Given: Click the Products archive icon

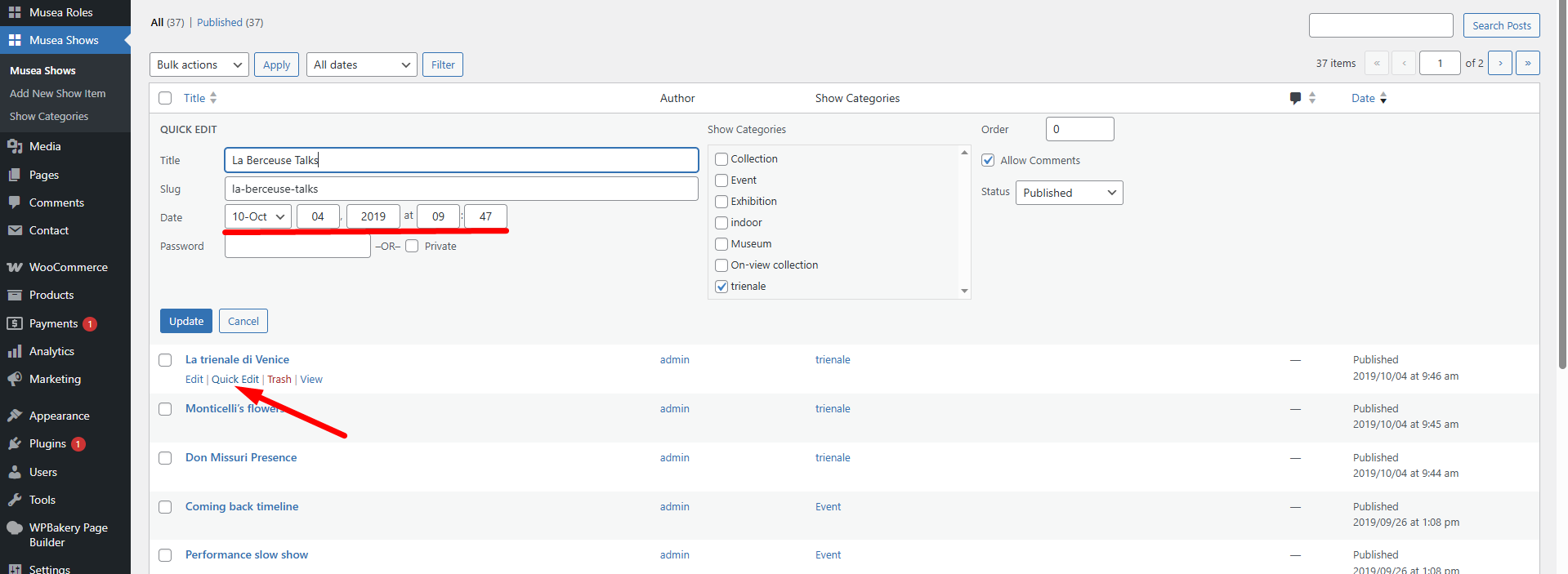Looking at the screenshot, I should click(15, 295).
